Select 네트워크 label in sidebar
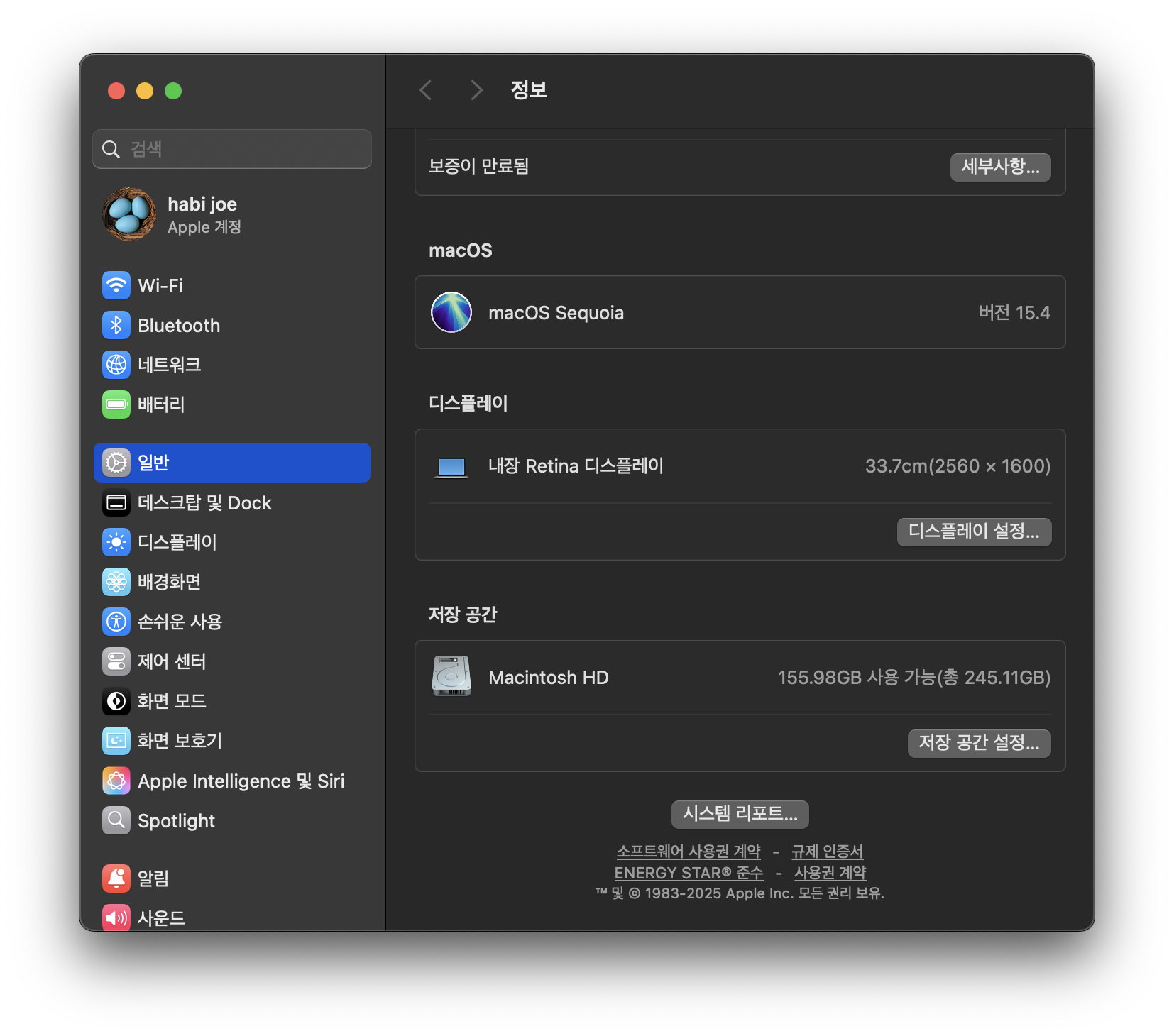This screenshot has height=1036, width=1174. [169, 365]
